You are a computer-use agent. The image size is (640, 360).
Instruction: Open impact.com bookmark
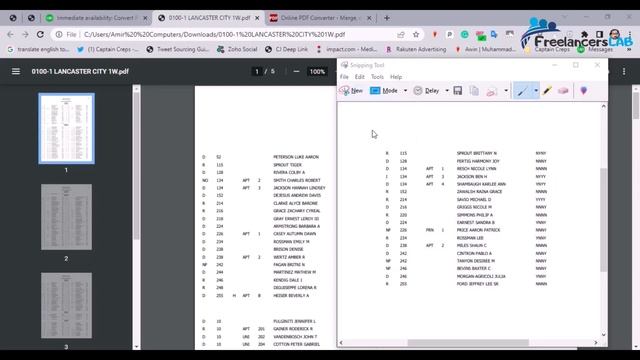(347, 49)
